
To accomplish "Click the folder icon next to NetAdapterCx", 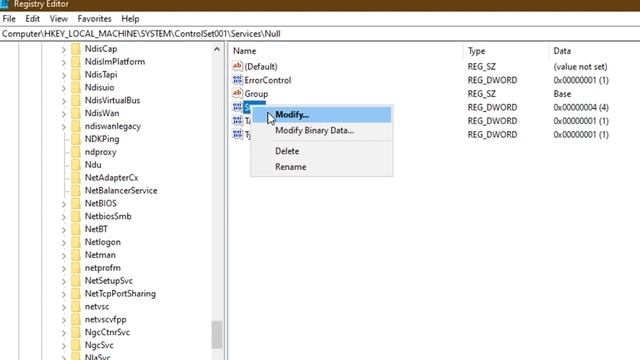I will 76,178.
